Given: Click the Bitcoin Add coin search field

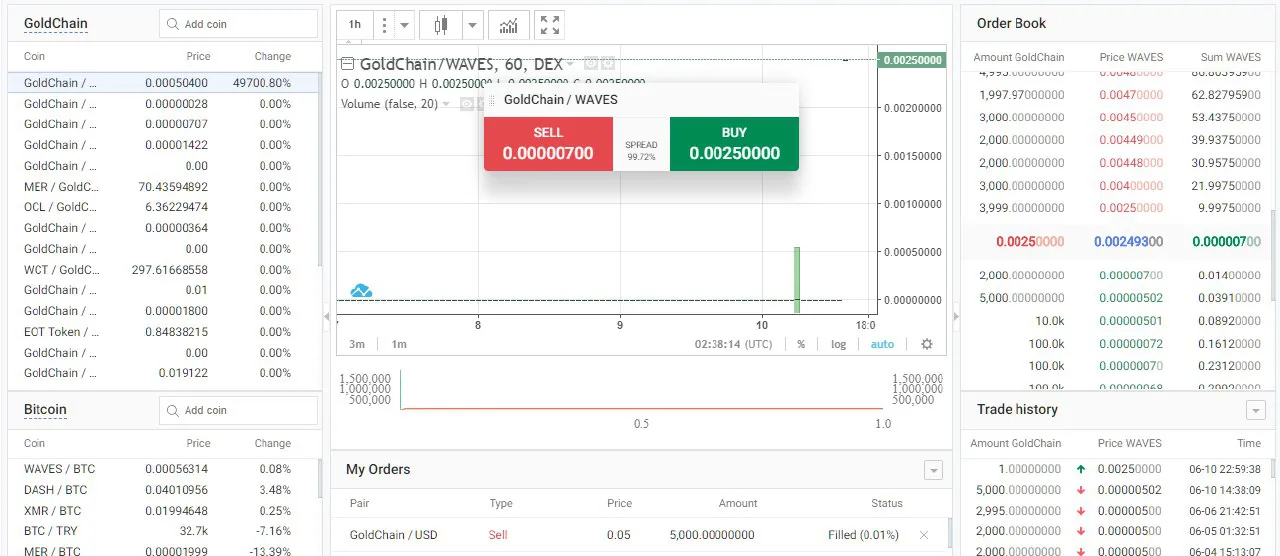Looking at the screenshot, I should tap(238, 410).
